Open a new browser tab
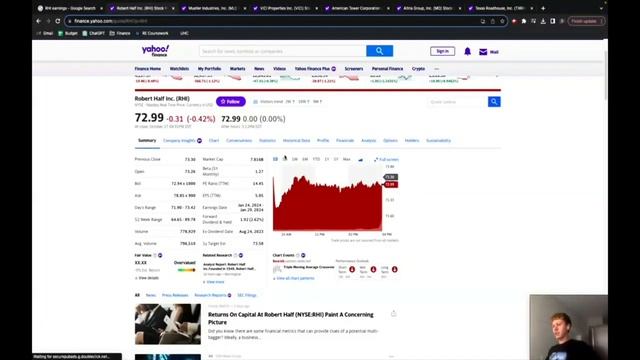Screen dimensions: 640x360 coord(543,8)
